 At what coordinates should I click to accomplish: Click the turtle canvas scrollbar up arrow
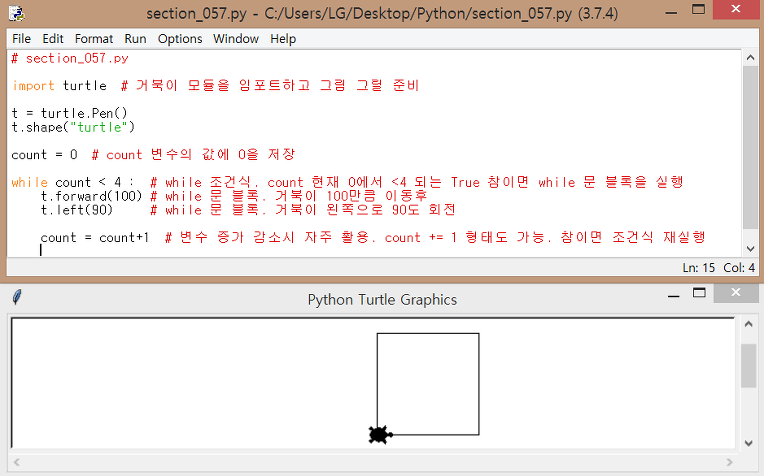pos(748,324)
